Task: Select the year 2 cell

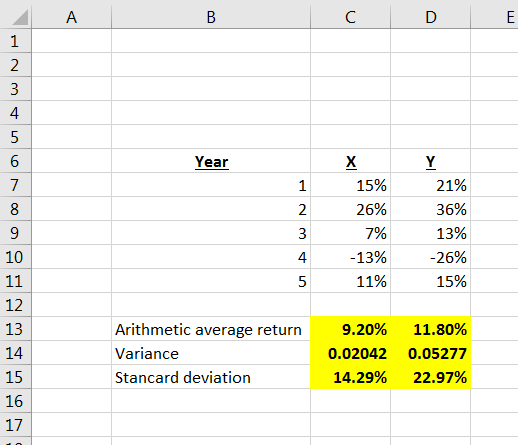Action: [x=211, y=209]
